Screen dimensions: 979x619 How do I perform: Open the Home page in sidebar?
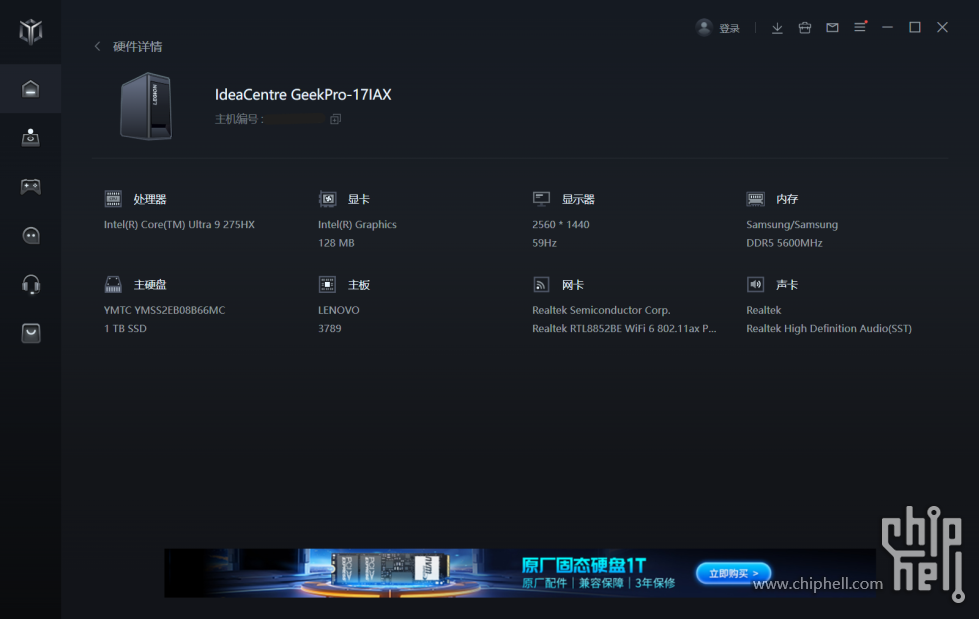click(x=31, y=89)
